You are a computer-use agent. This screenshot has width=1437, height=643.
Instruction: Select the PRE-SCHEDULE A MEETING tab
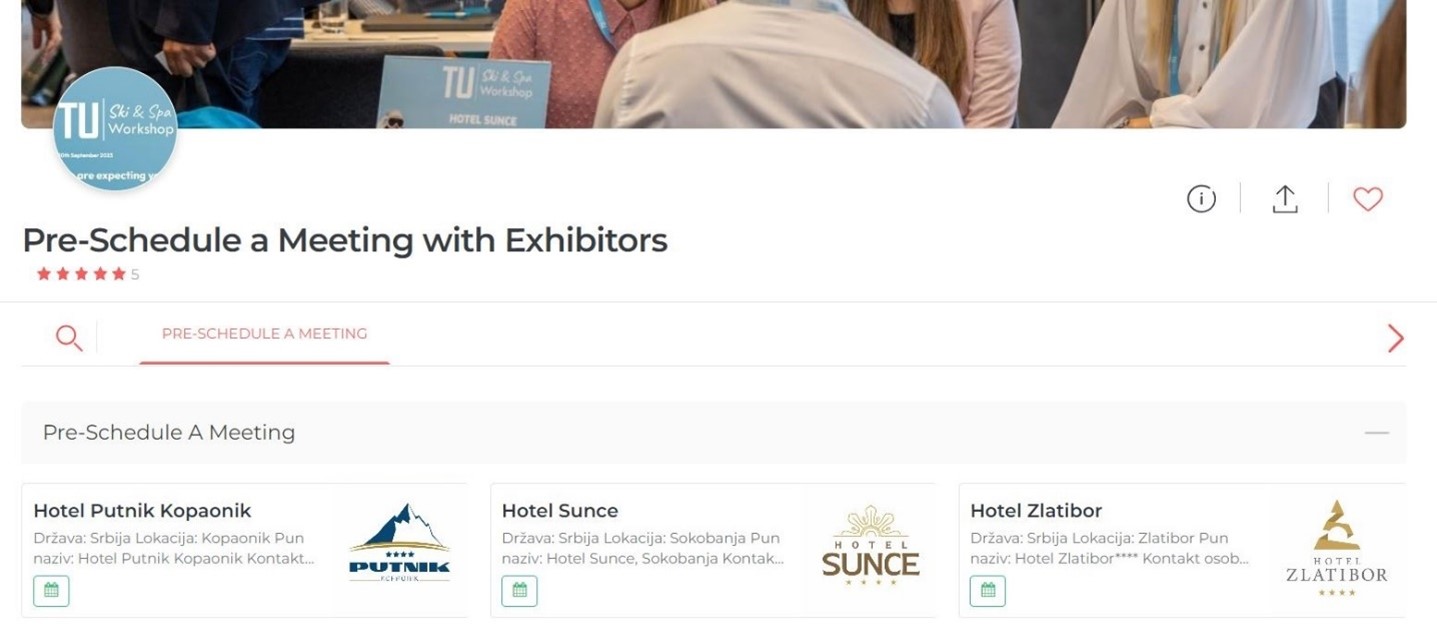click(264, 335)
